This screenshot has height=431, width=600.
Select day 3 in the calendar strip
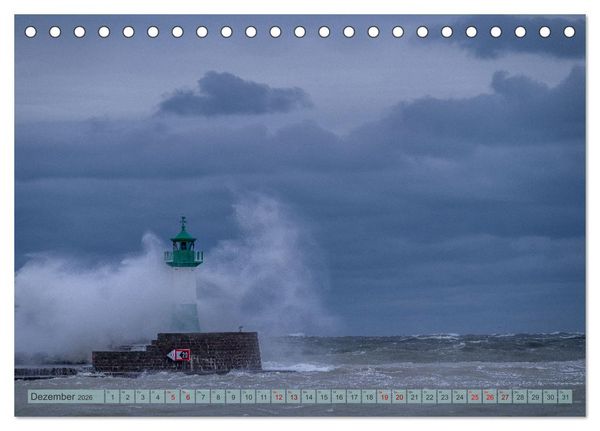click(x=142, y=397)
